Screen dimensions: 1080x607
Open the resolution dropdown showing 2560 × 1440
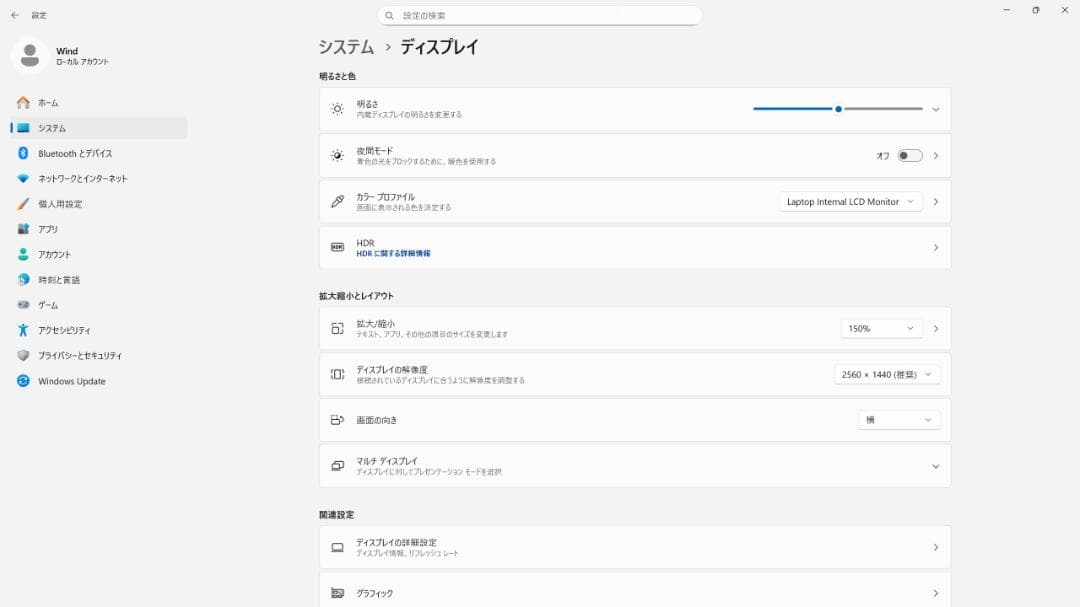pyautogui.click(x=886, y=373)
